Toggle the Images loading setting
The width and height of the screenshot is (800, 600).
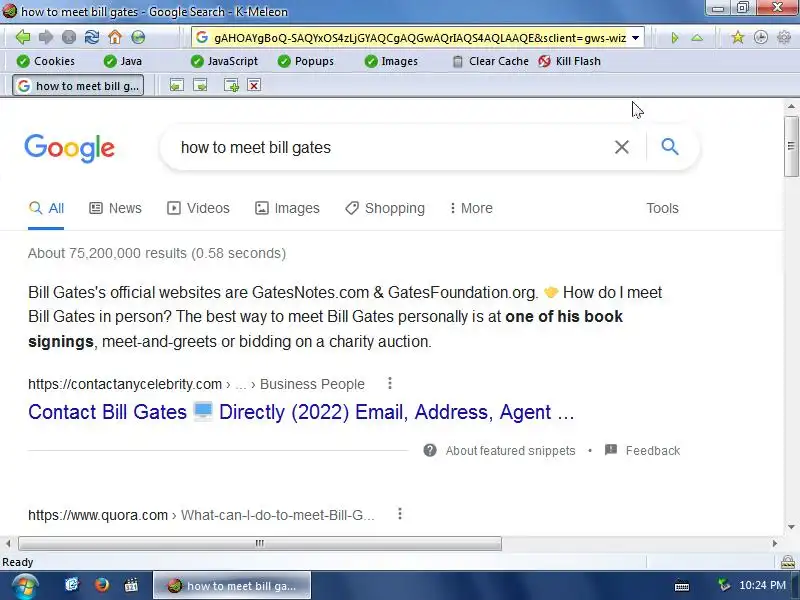click(x=391, y=61)
